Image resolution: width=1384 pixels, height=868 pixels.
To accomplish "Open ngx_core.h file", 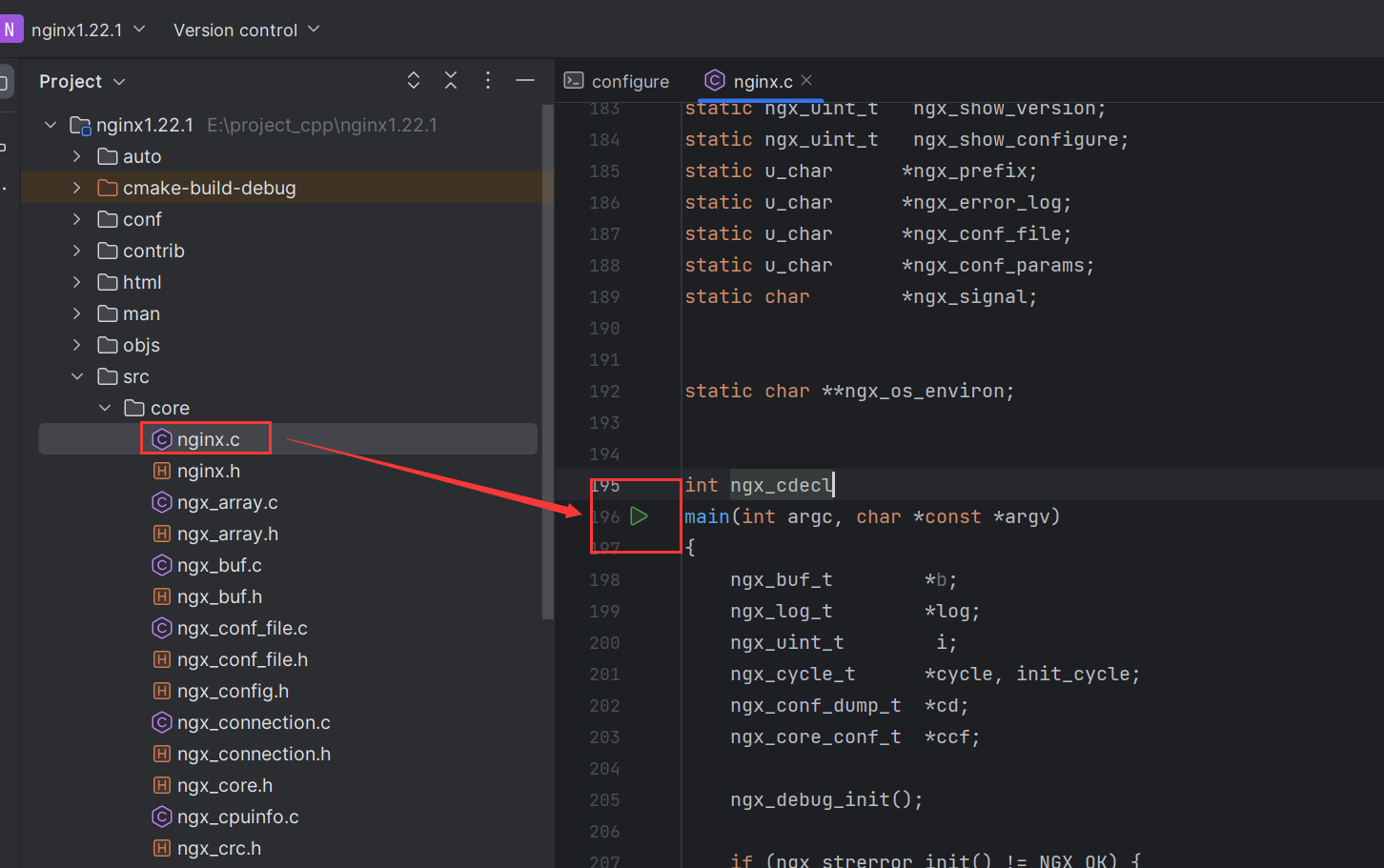I will [225, 785].
